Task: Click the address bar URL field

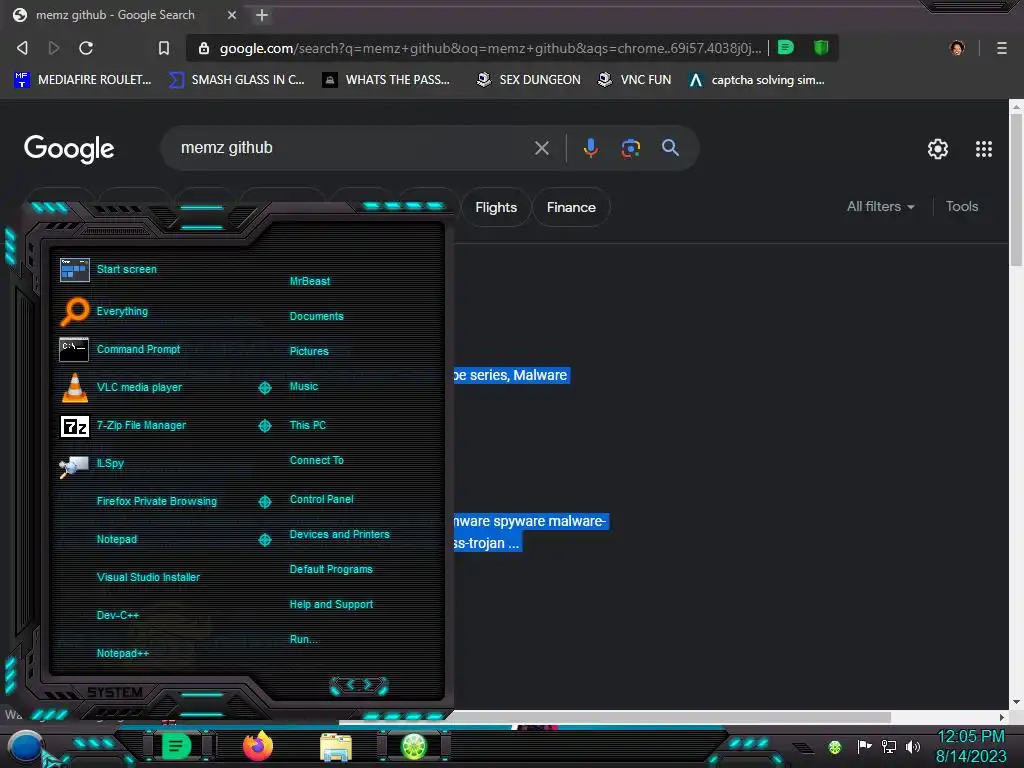Action: 490,48
